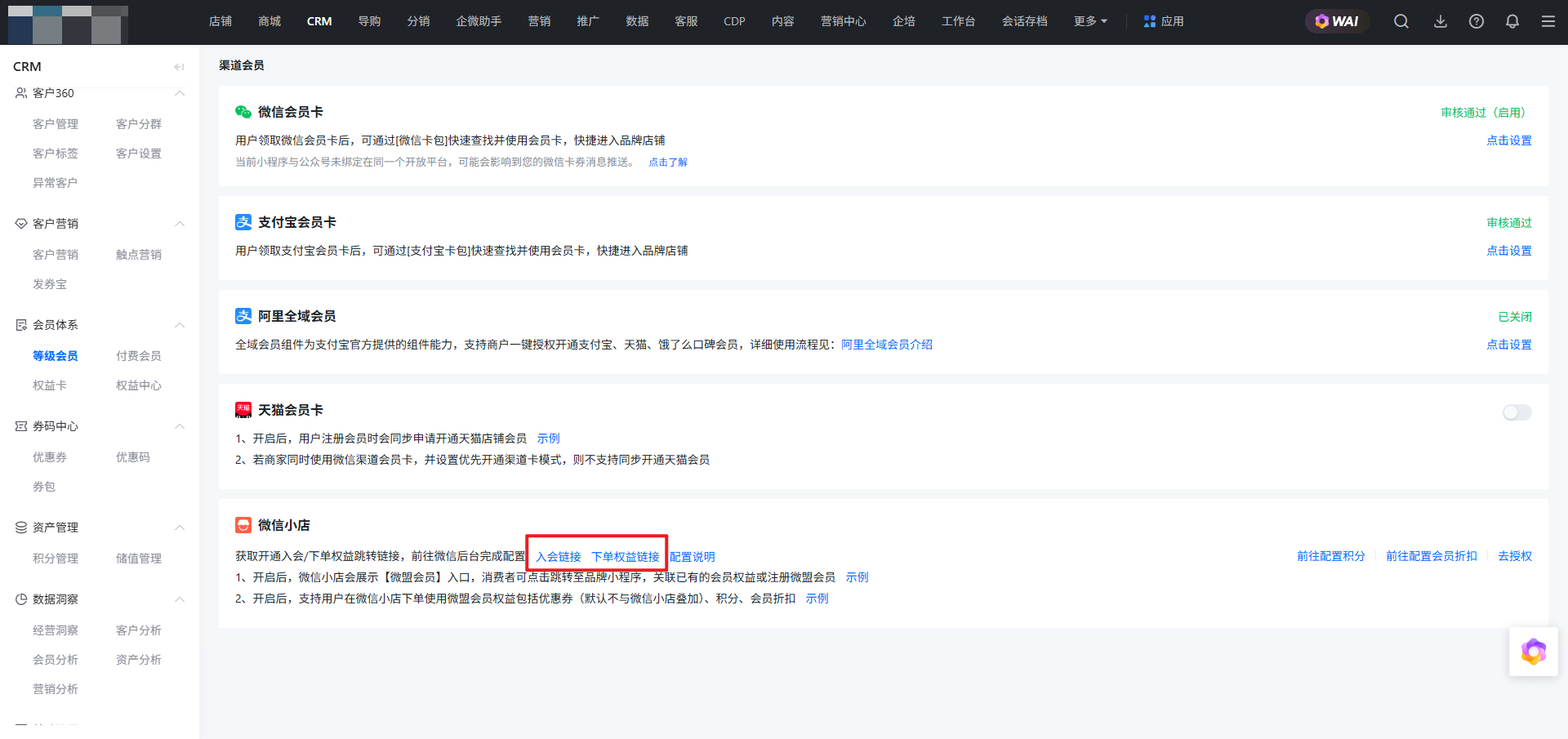Open 付费会员 in the sidebar
Screen dimensions: 1568x739
[x=139, y=356]
